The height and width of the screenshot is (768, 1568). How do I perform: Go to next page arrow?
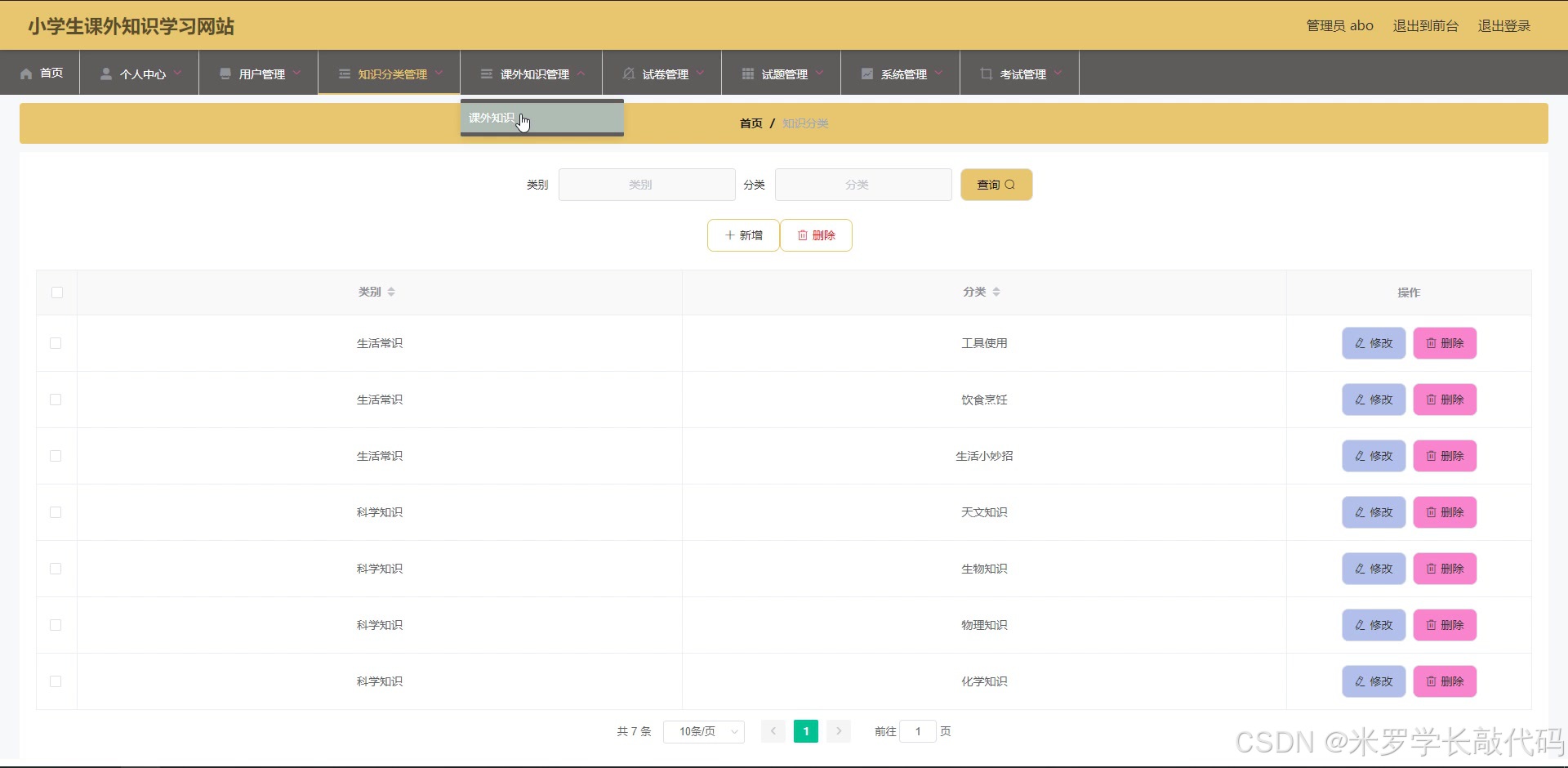pos(839,731)
